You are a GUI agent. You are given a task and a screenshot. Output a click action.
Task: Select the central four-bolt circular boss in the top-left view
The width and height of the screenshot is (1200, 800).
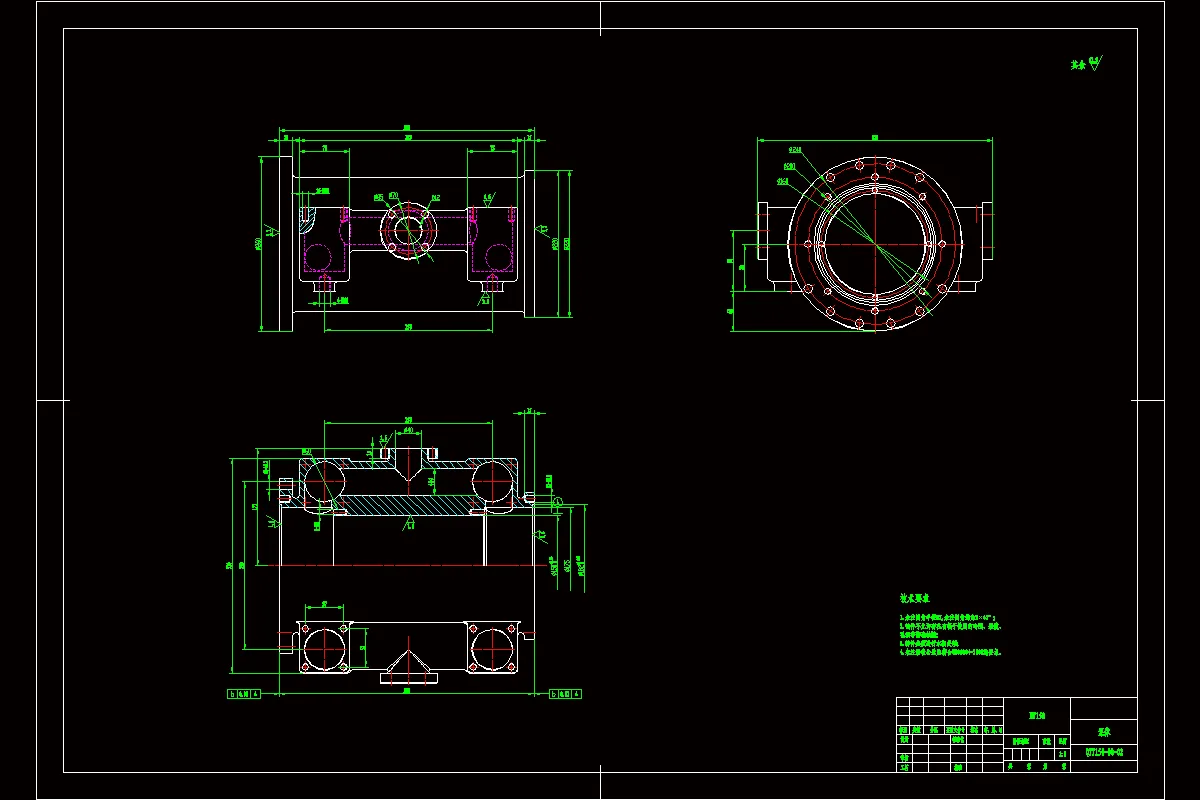pos(408,230)
